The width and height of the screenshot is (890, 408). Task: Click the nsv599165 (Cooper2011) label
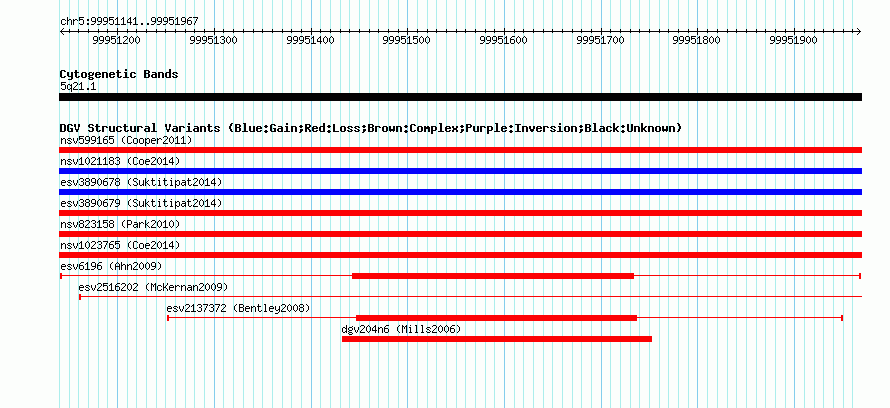126,140
